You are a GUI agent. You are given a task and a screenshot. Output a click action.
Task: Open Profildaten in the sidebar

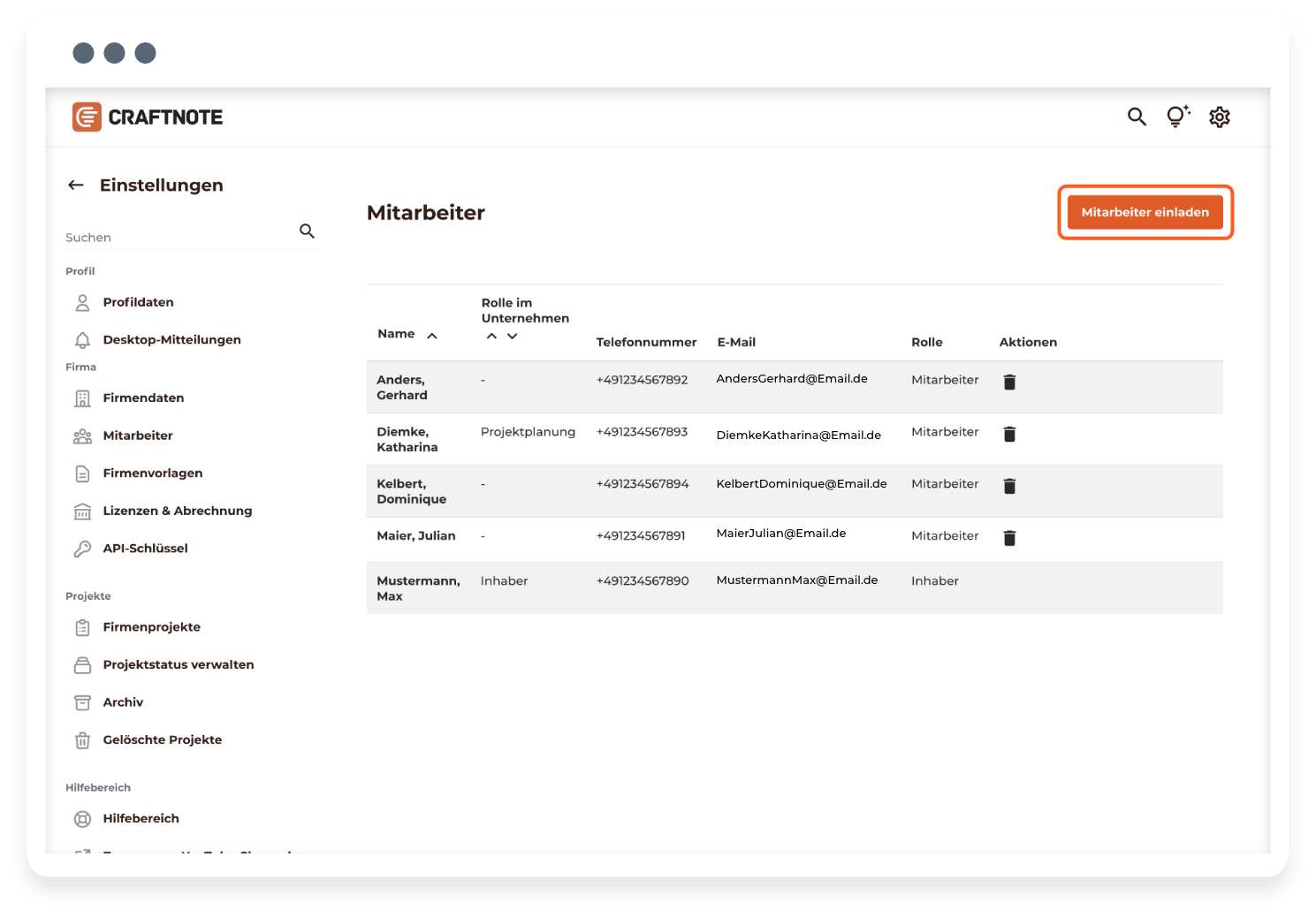point(138,302)
